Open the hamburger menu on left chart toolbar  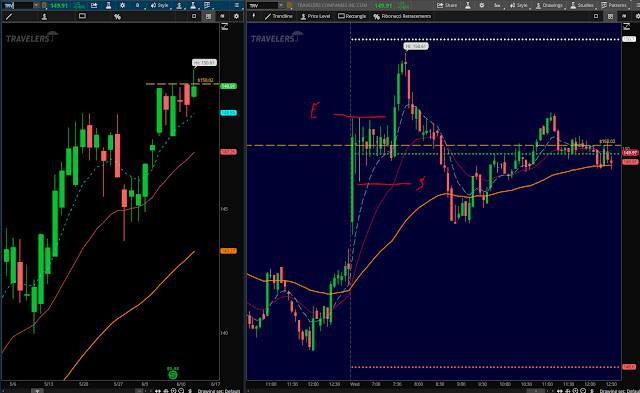pos(236,5)
